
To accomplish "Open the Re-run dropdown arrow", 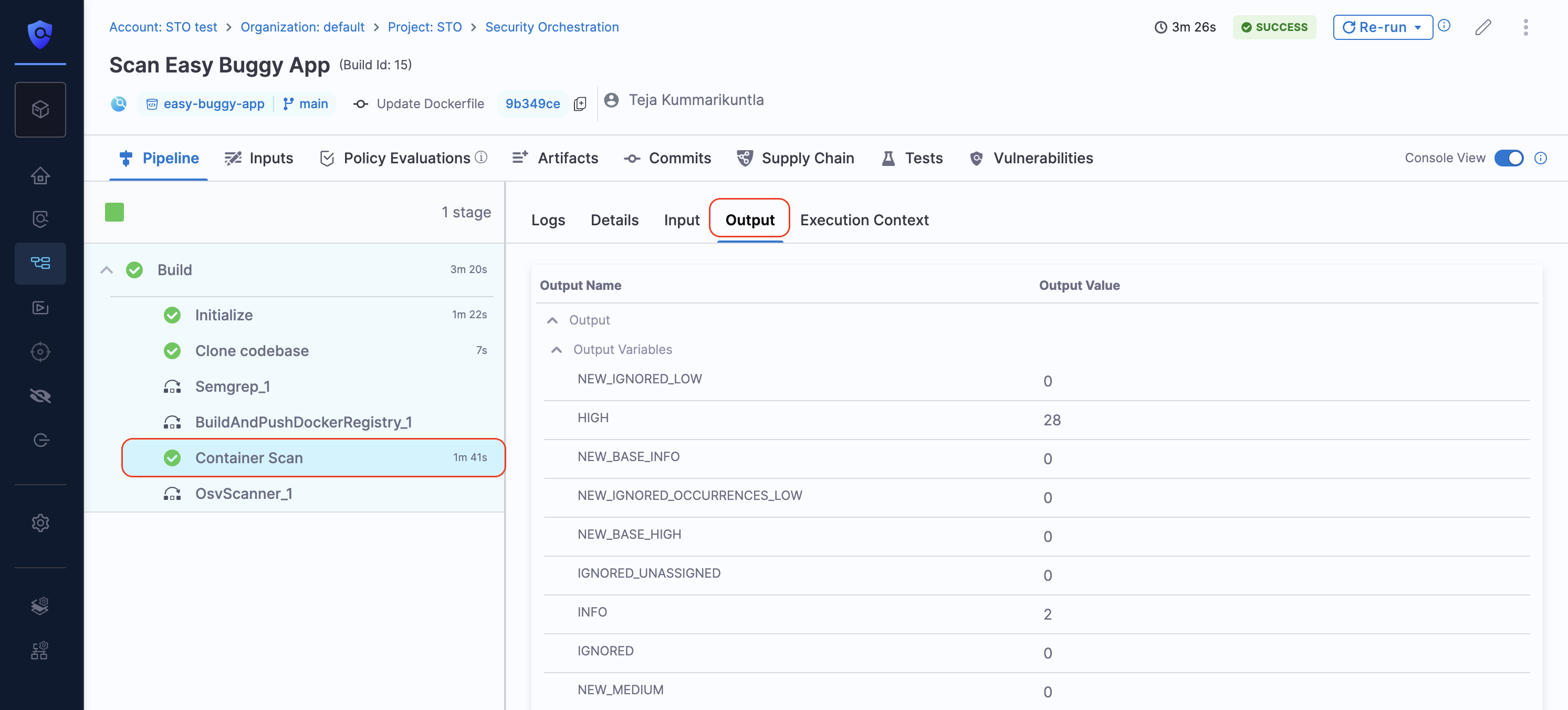I will click(1418, 27).
